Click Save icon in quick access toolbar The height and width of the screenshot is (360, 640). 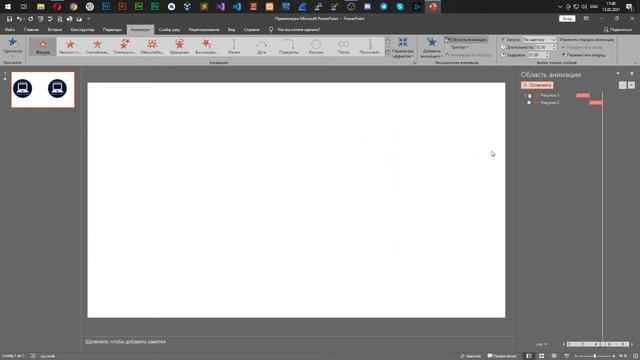click(x=9, y=19)
